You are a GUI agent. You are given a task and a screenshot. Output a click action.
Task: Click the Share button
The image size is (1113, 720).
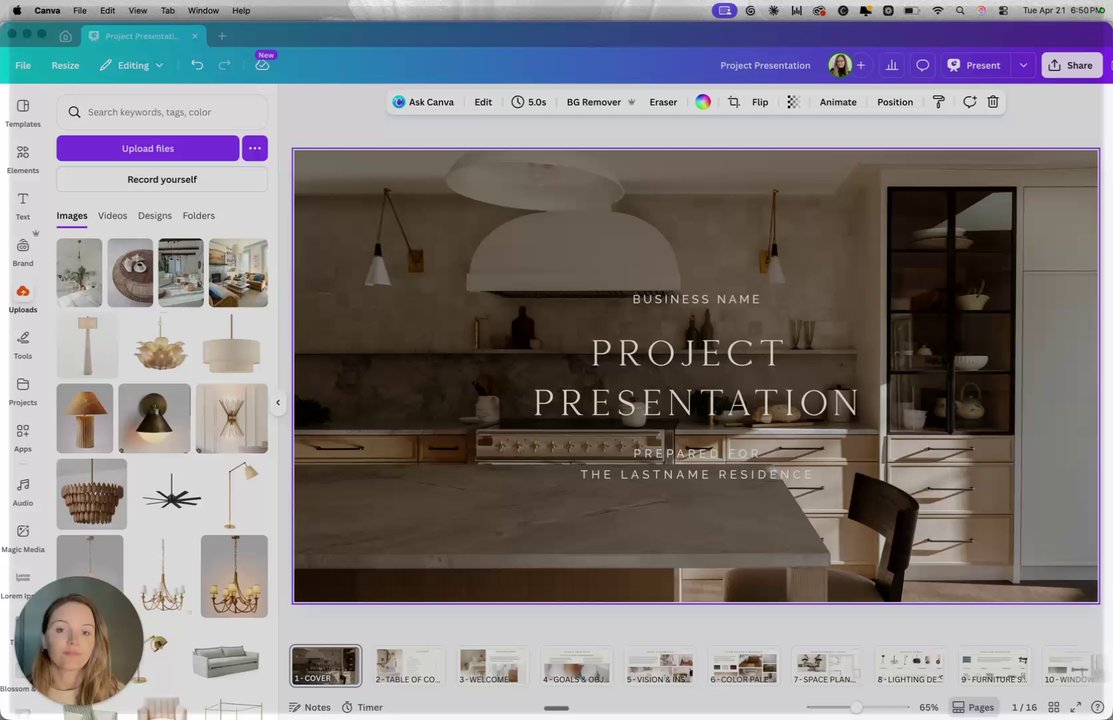click(1071, 65)
